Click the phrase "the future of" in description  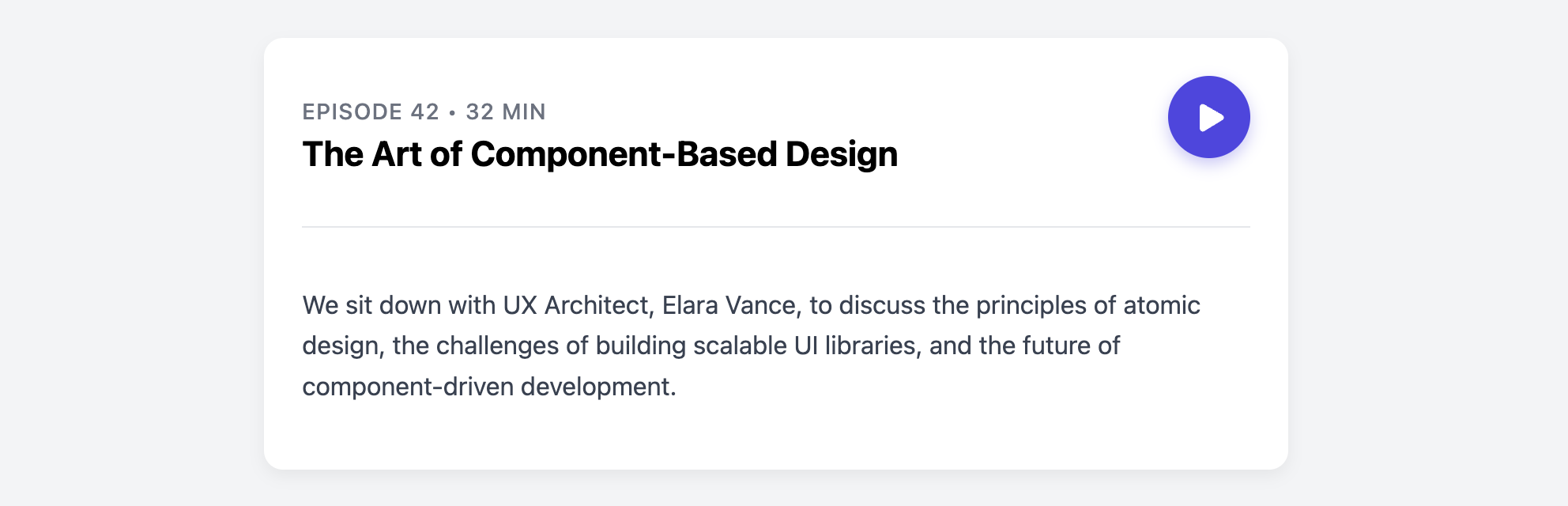tap(1049, 346)
